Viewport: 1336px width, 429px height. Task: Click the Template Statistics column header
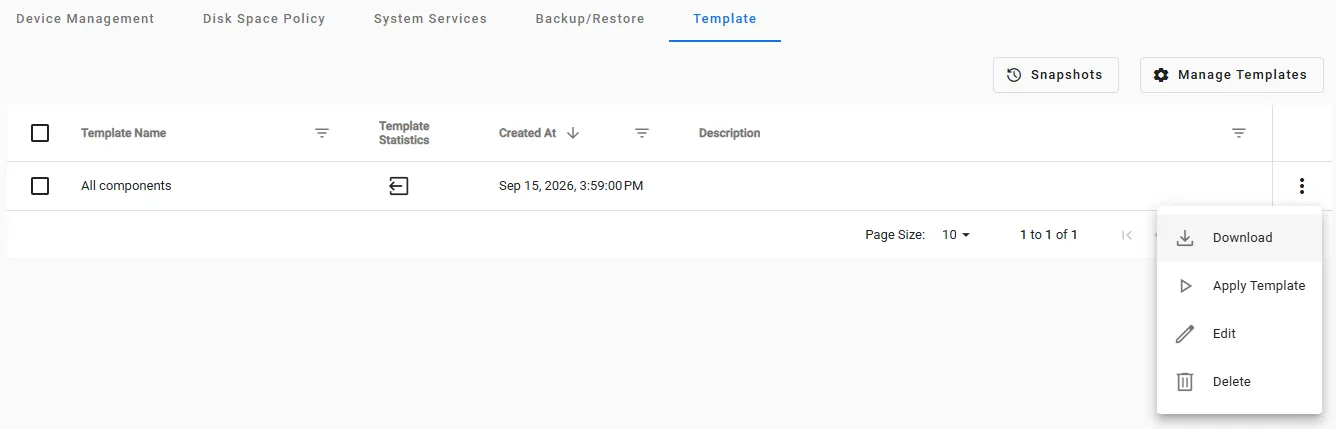coord(404,133)
